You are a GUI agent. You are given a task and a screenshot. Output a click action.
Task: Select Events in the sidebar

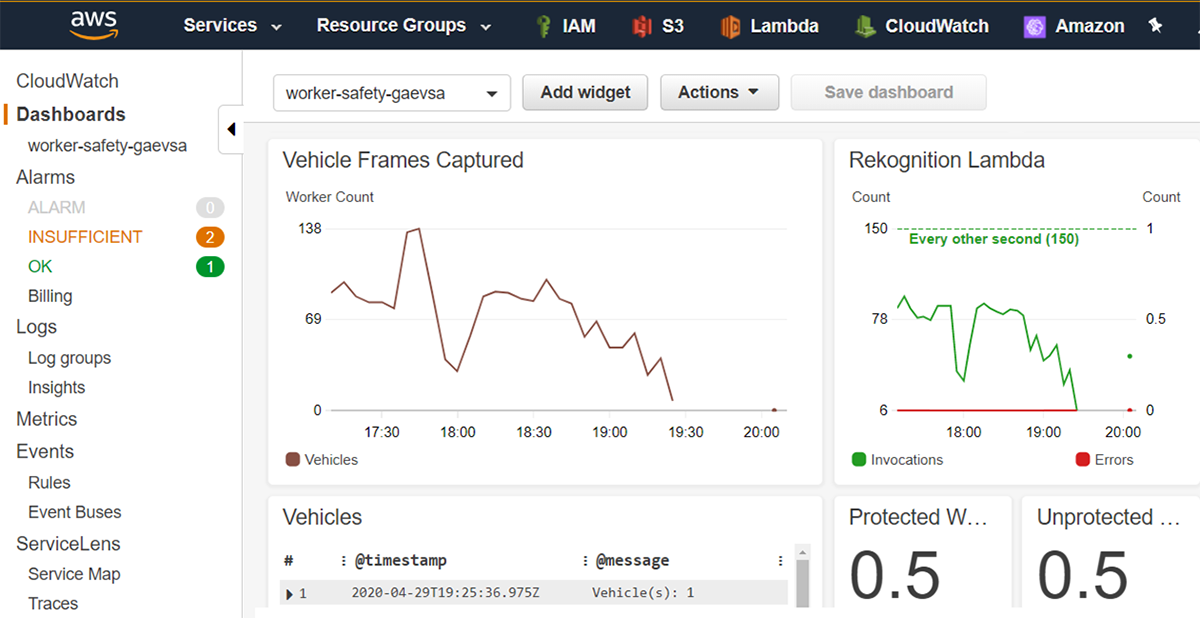click(x=44, y=451)
